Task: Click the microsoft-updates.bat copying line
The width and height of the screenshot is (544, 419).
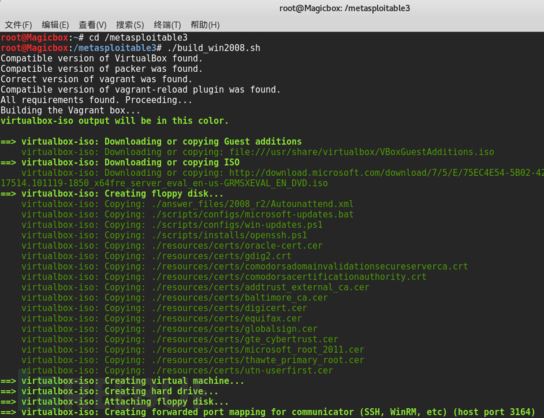Action: [x=187, y=214]
